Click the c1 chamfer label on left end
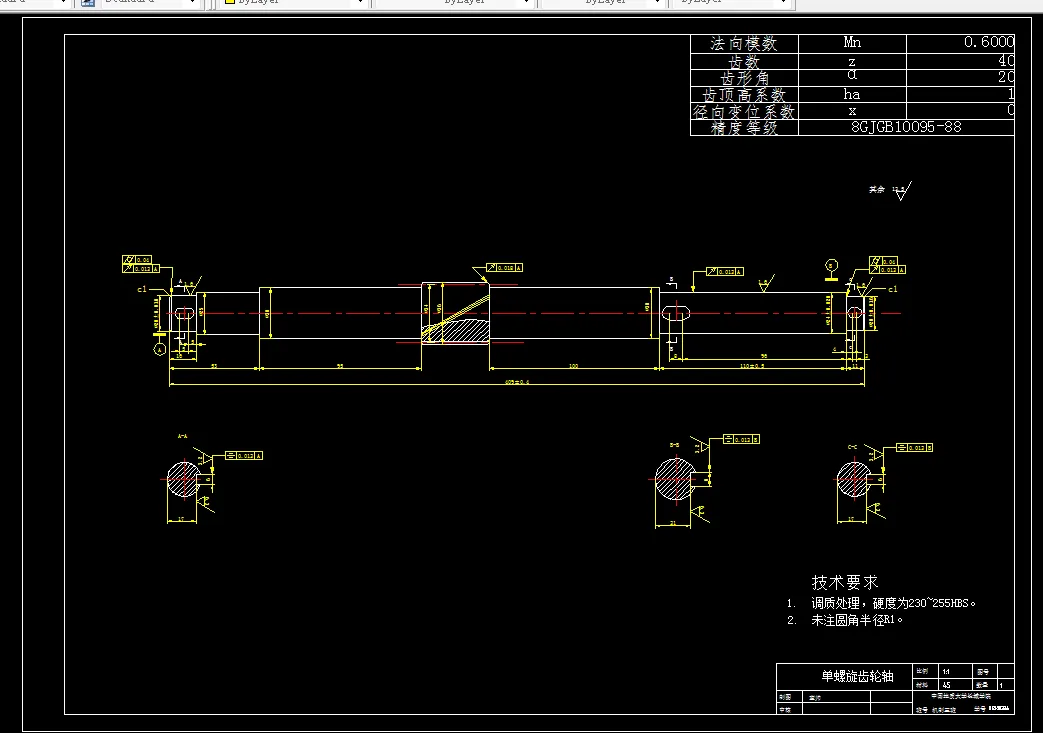 142,289
